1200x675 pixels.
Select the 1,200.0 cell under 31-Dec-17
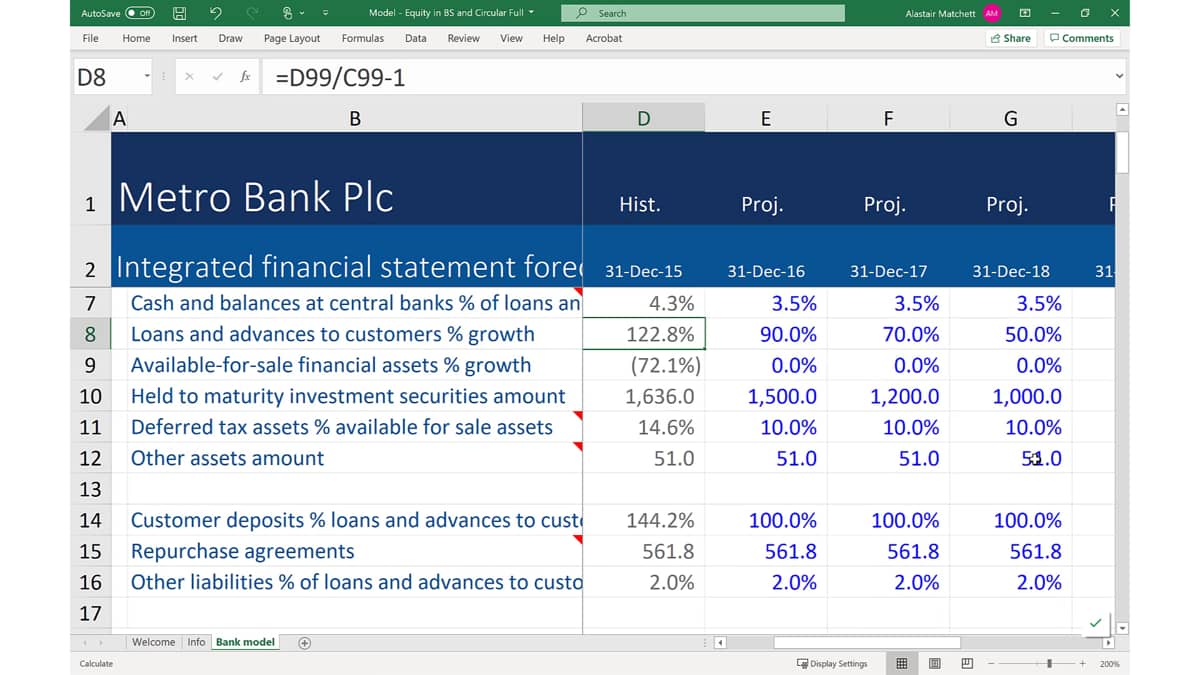(x=888, y=396)
